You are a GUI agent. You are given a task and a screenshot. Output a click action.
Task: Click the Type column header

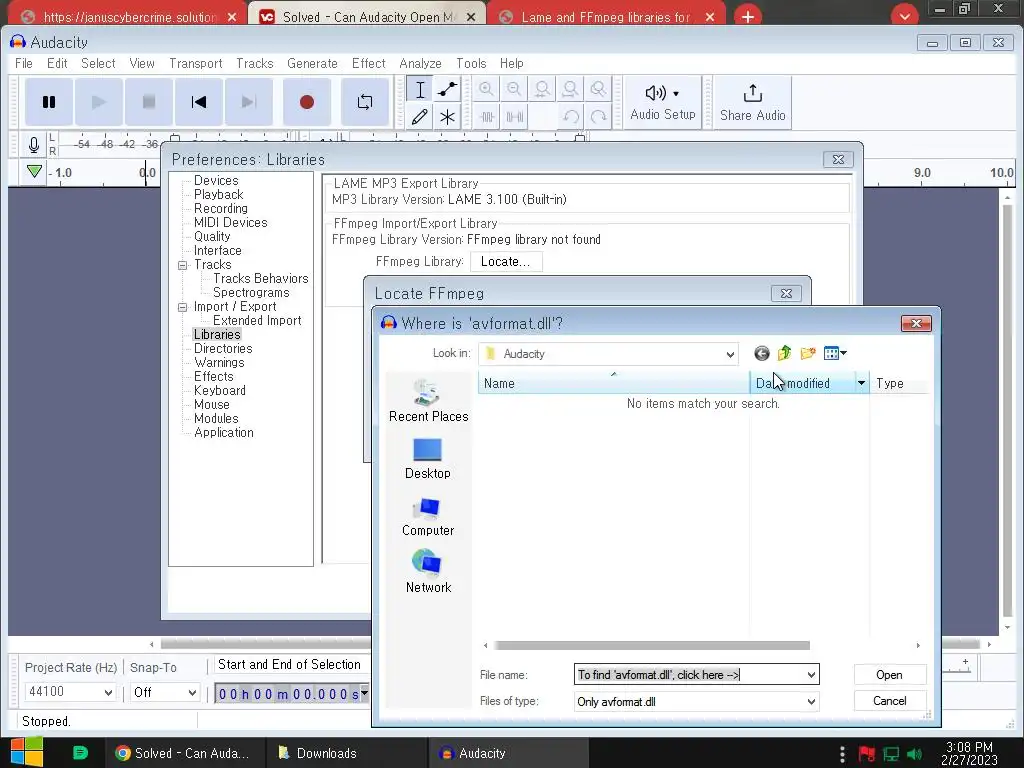click(899, 383)
